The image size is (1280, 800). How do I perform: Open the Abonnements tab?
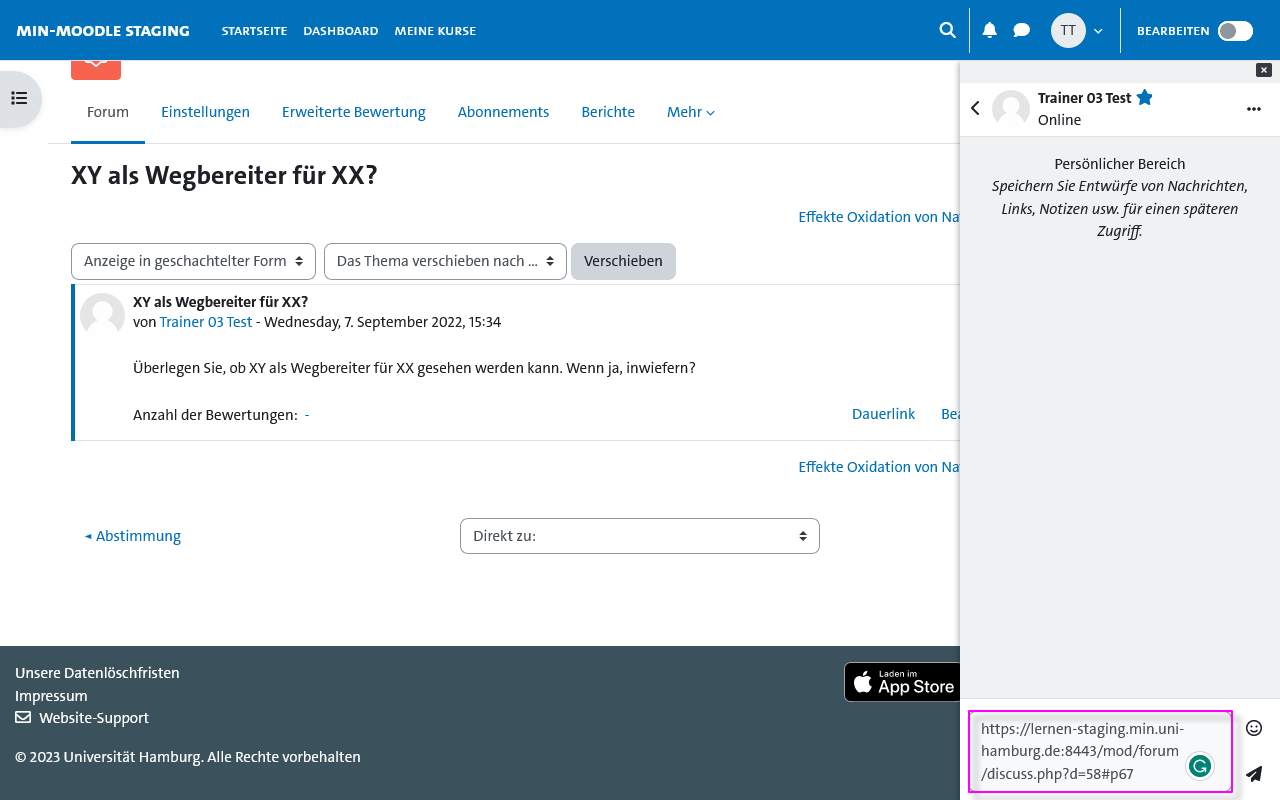click(x=503, y=112)
